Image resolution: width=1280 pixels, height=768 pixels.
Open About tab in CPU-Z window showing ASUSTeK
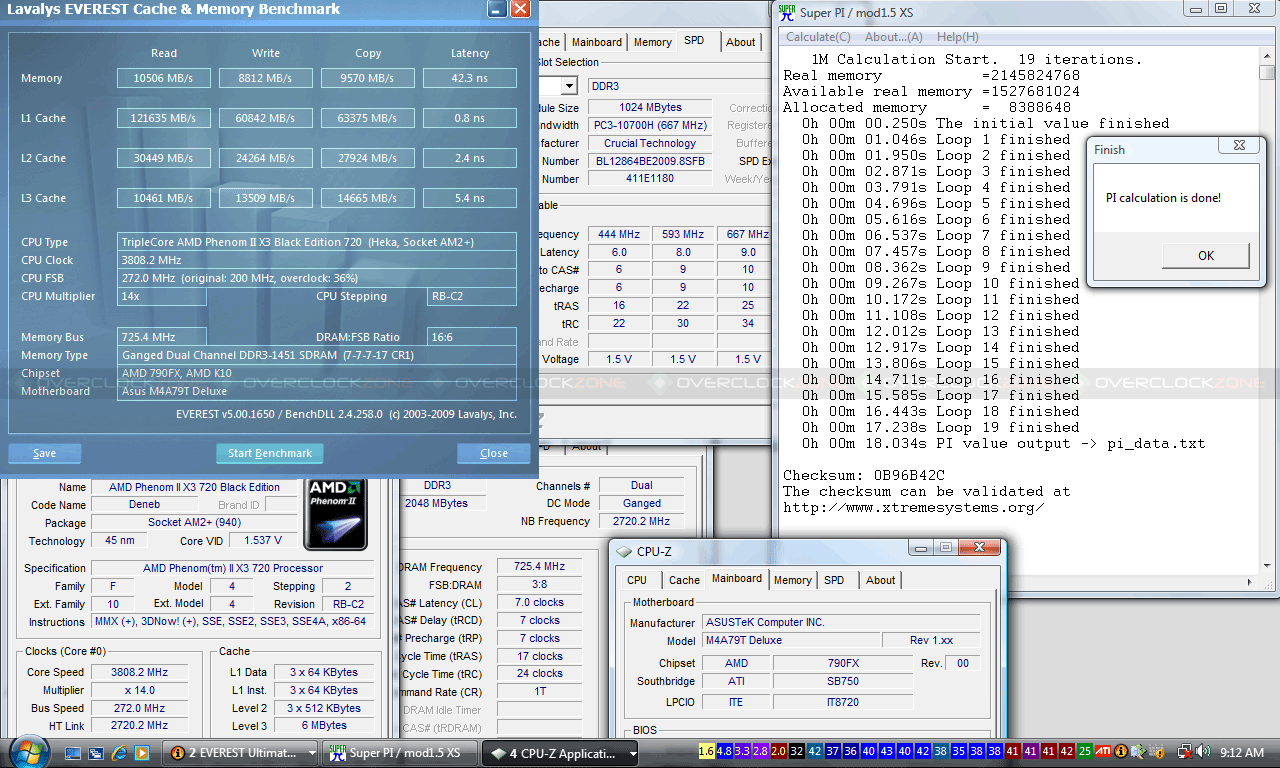coord(880,580)
